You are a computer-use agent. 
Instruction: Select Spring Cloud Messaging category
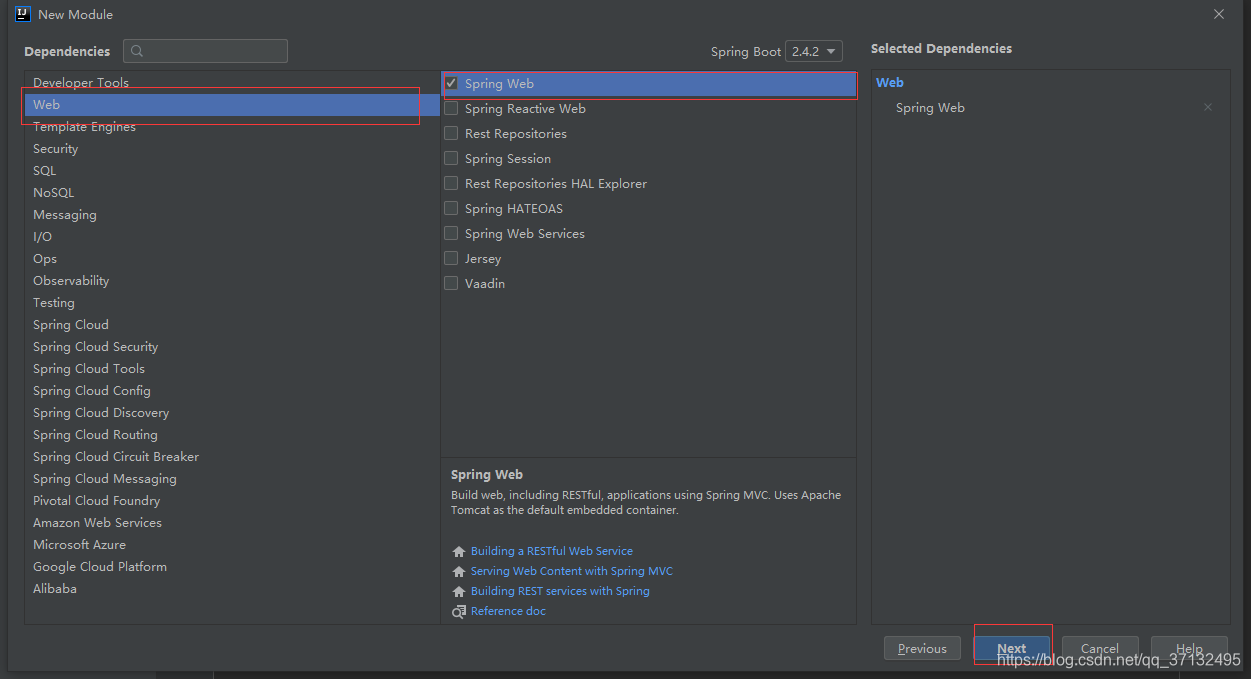click(232, 479)
